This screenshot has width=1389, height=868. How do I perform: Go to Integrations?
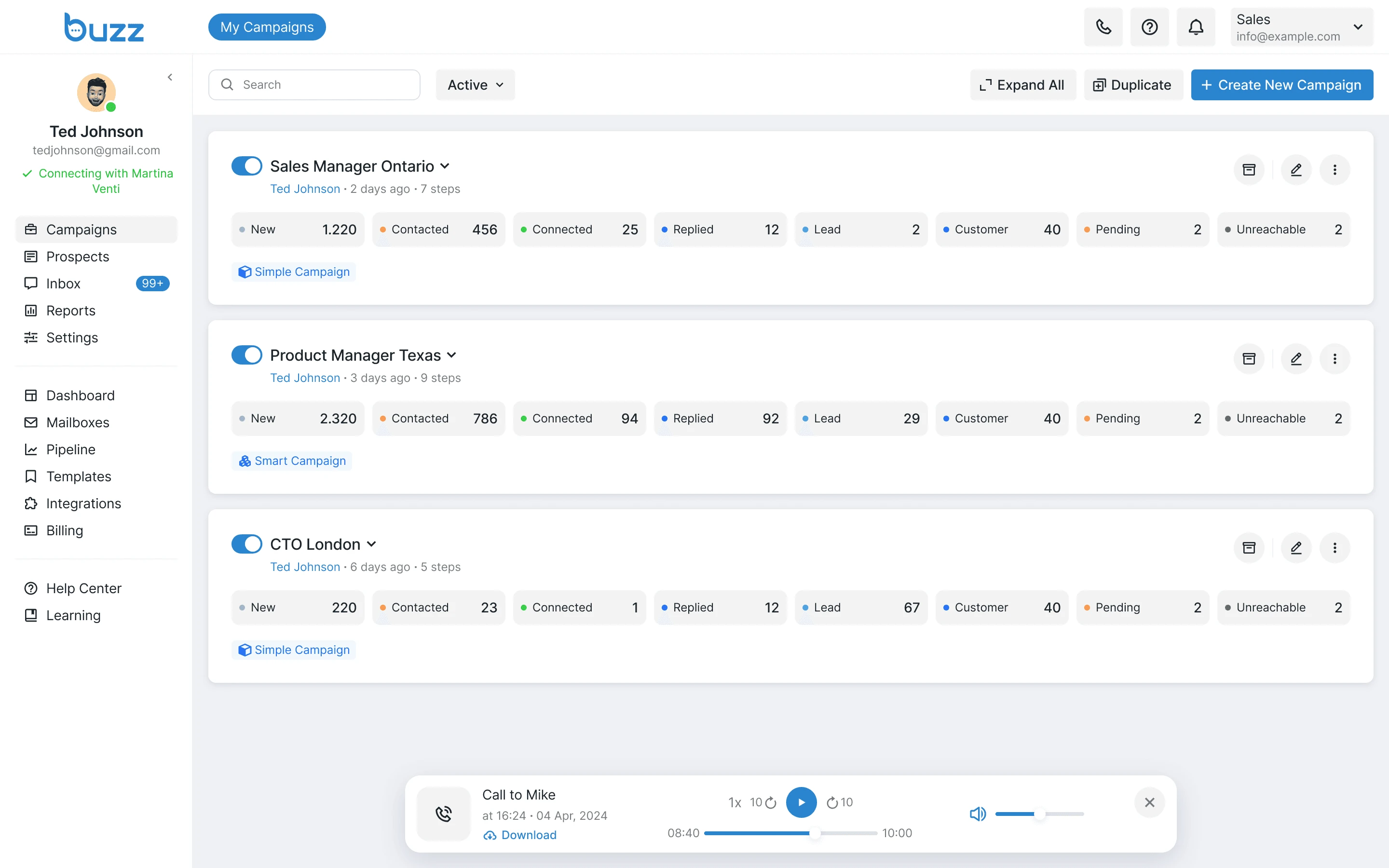tap(96, 503)
